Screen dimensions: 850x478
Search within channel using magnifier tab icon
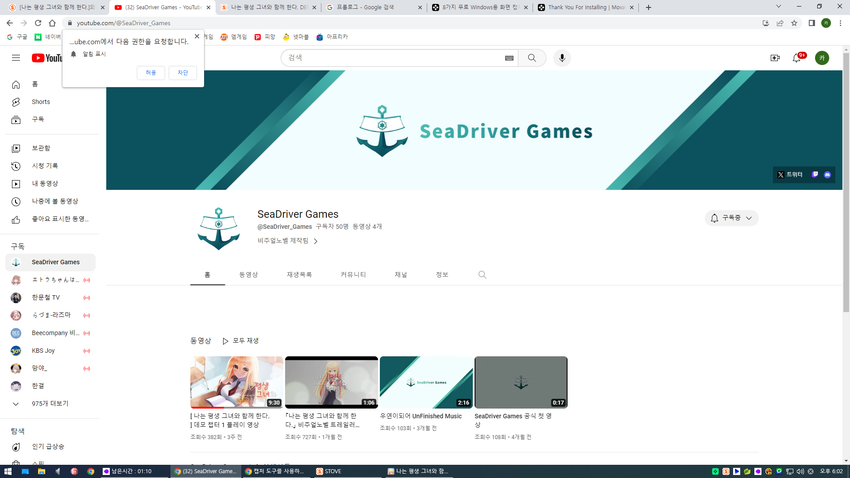pos(482,275)
